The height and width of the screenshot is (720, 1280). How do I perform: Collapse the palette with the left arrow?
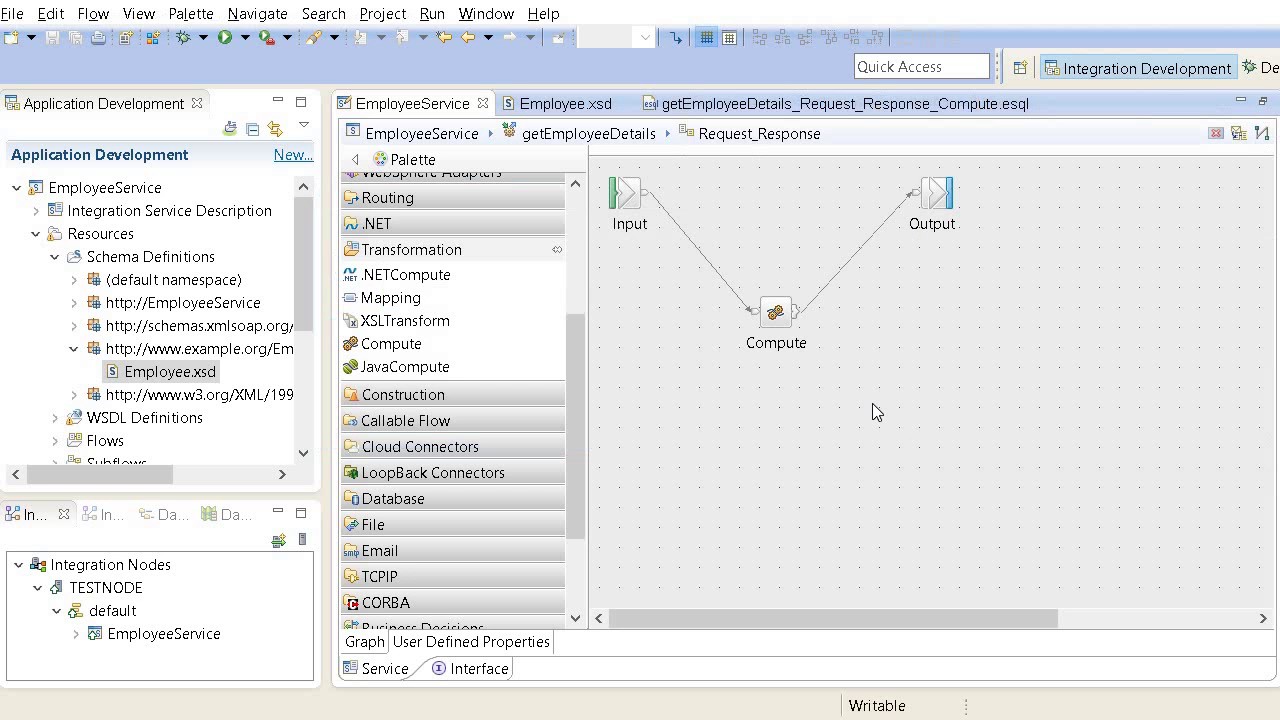pos(355,160)
